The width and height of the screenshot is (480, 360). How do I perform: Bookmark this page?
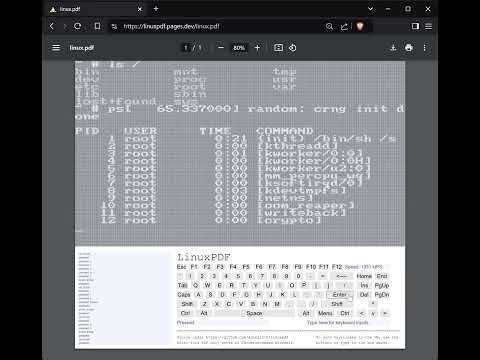[x=97, y=26]
